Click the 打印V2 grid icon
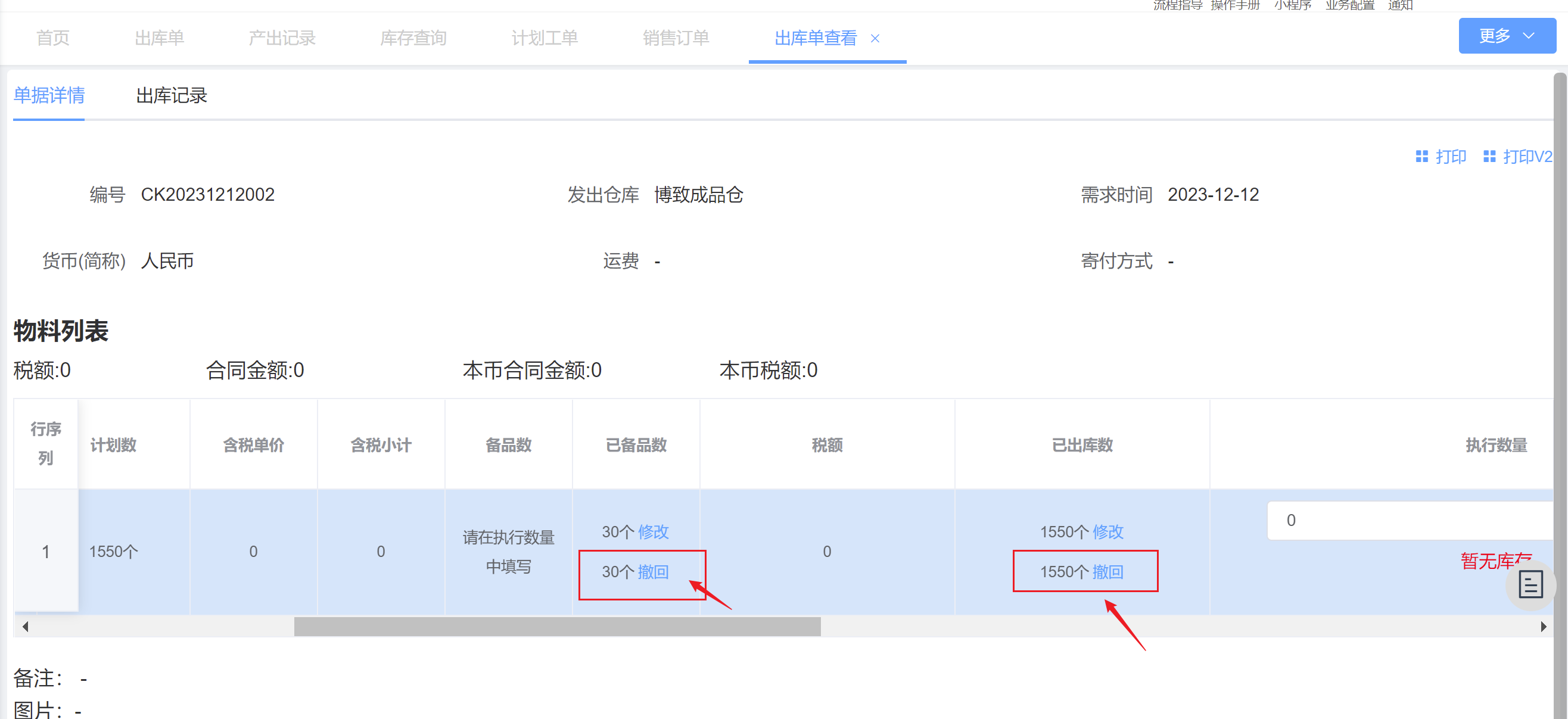Viewport: 1568px width, 719px height. click(1489, 157)
